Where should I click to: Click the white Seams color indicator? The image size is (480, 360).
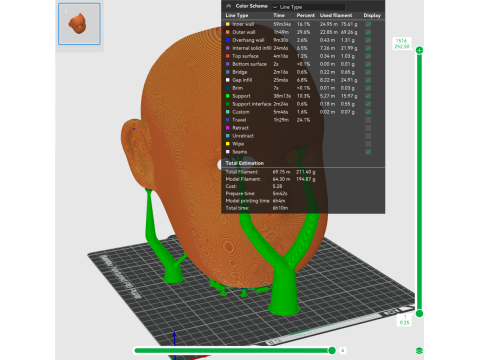point(228,152)
